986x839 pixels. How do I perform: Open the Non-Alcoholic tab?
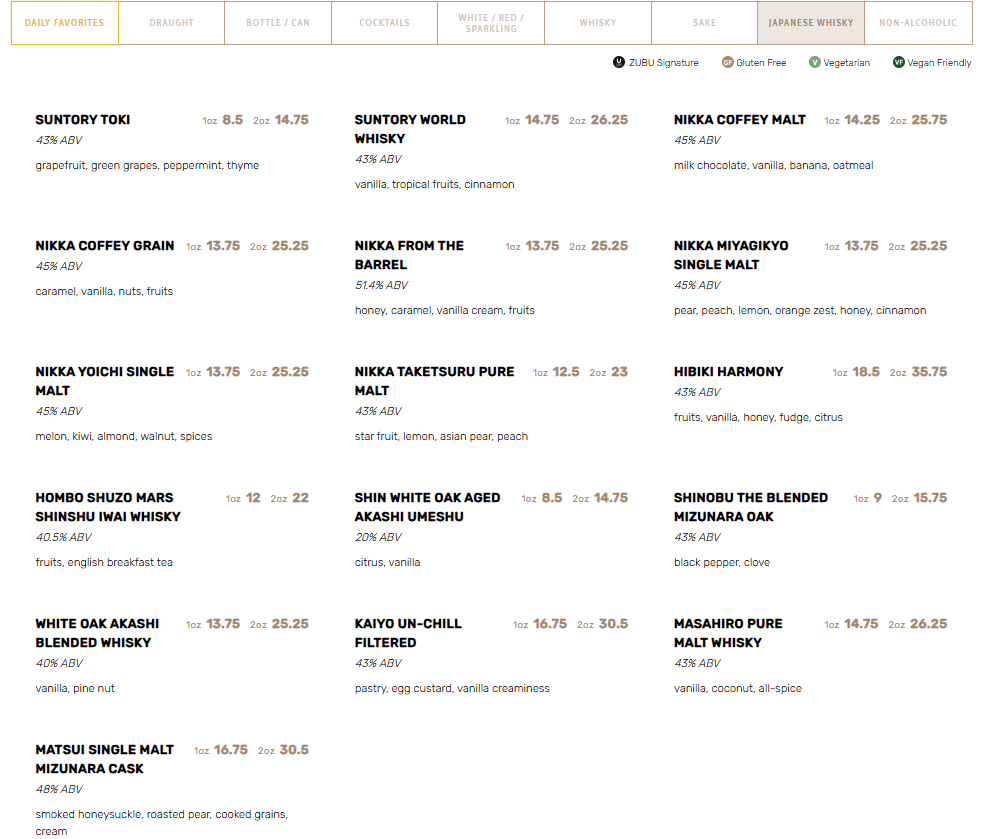tap(918, 23)
